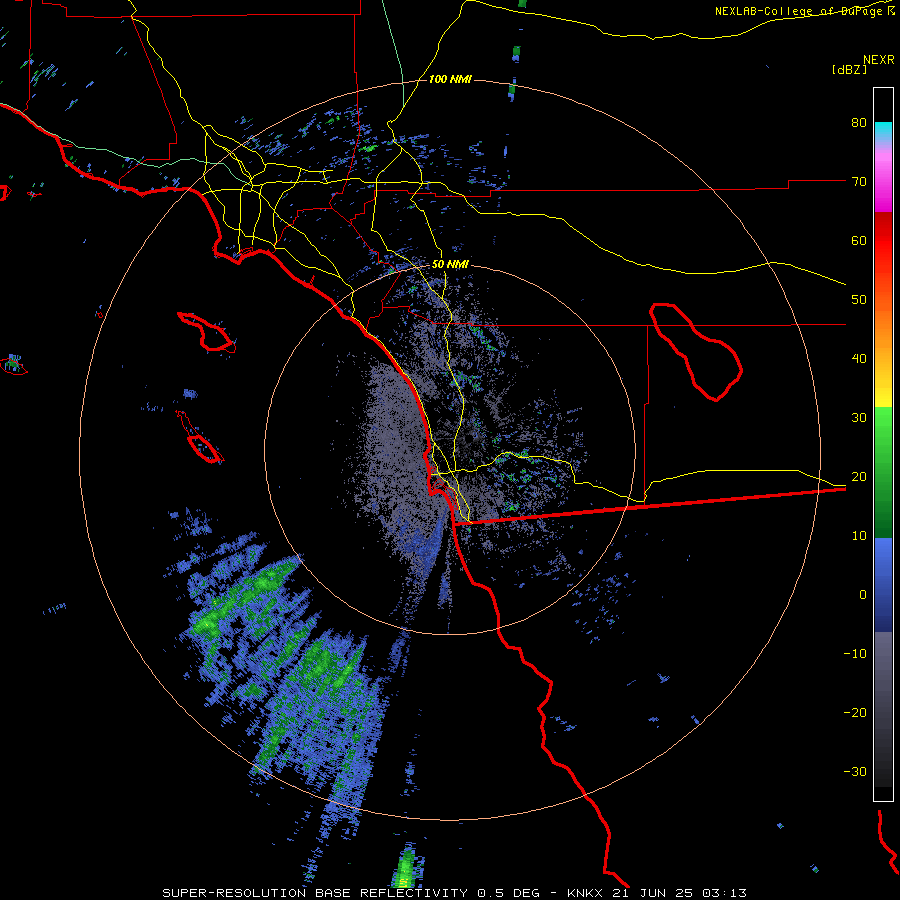The height and width of the screenshot is (900, 900).
Task: Click the 20 value on the color scale
Action: point(859,476)
